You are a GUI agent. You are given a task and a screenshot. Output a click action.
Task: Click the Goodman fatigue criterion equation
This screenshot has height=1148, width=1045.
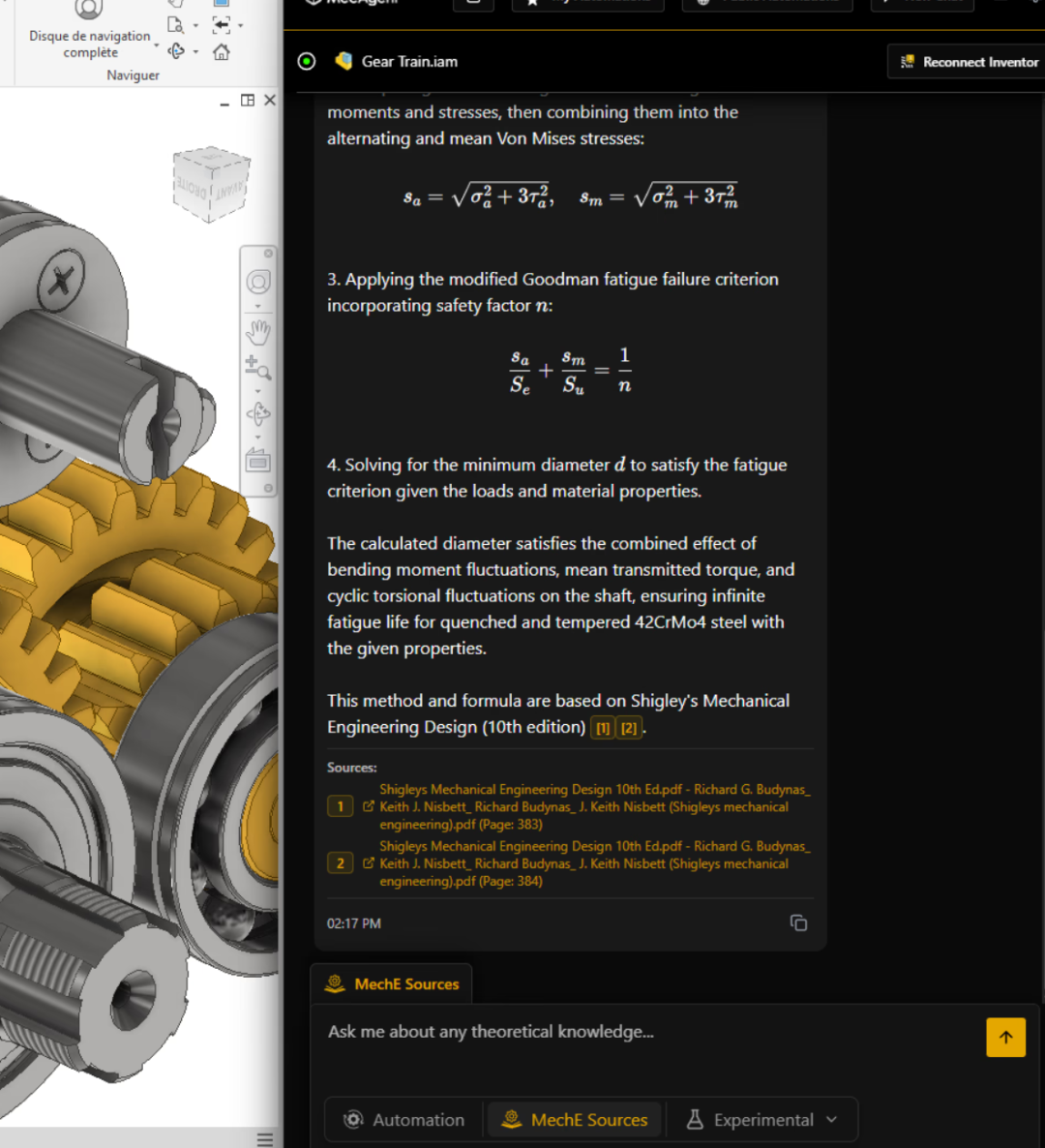(571, 371)
